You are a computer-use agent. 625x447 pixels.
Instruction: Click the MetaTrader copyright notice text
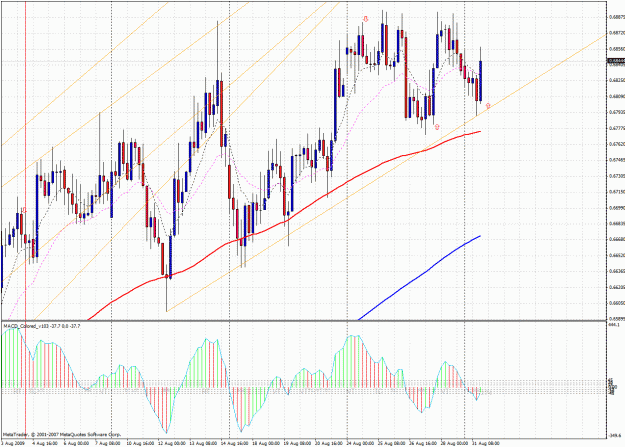tap(62, 434)
